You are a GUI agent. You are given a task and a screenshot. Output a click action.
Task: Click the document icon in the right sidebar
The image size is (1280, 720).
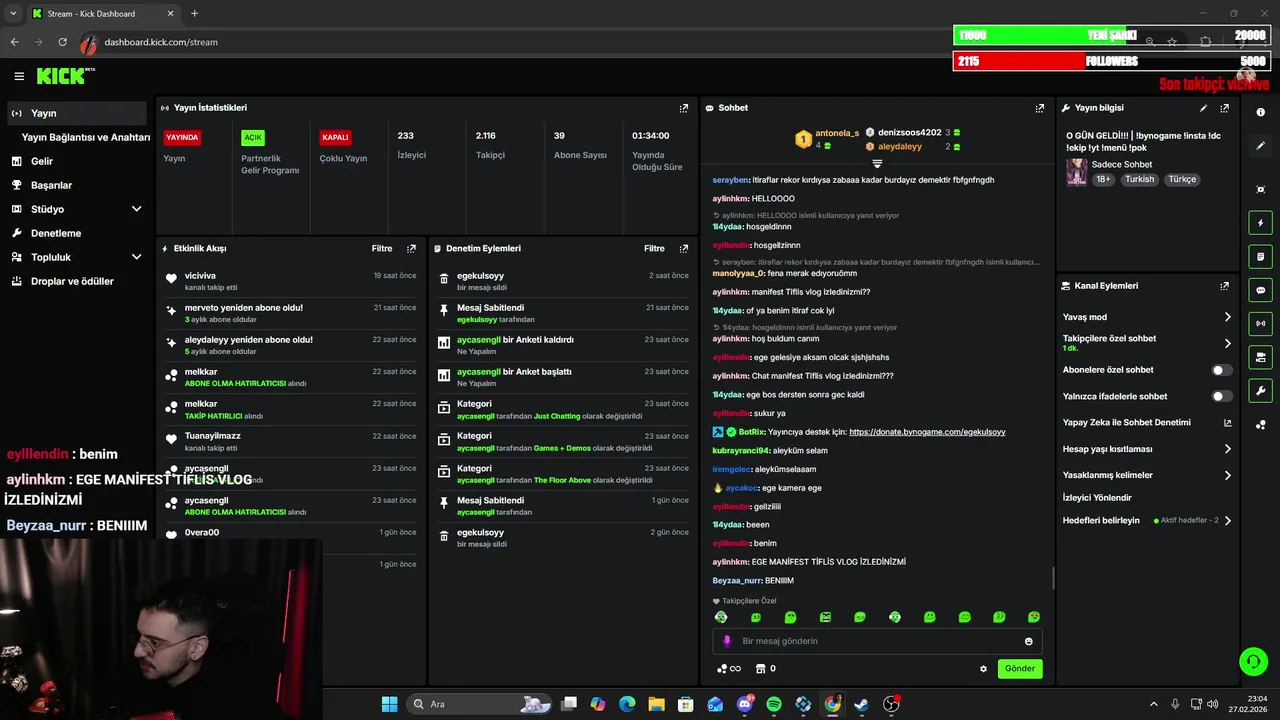1260,257
